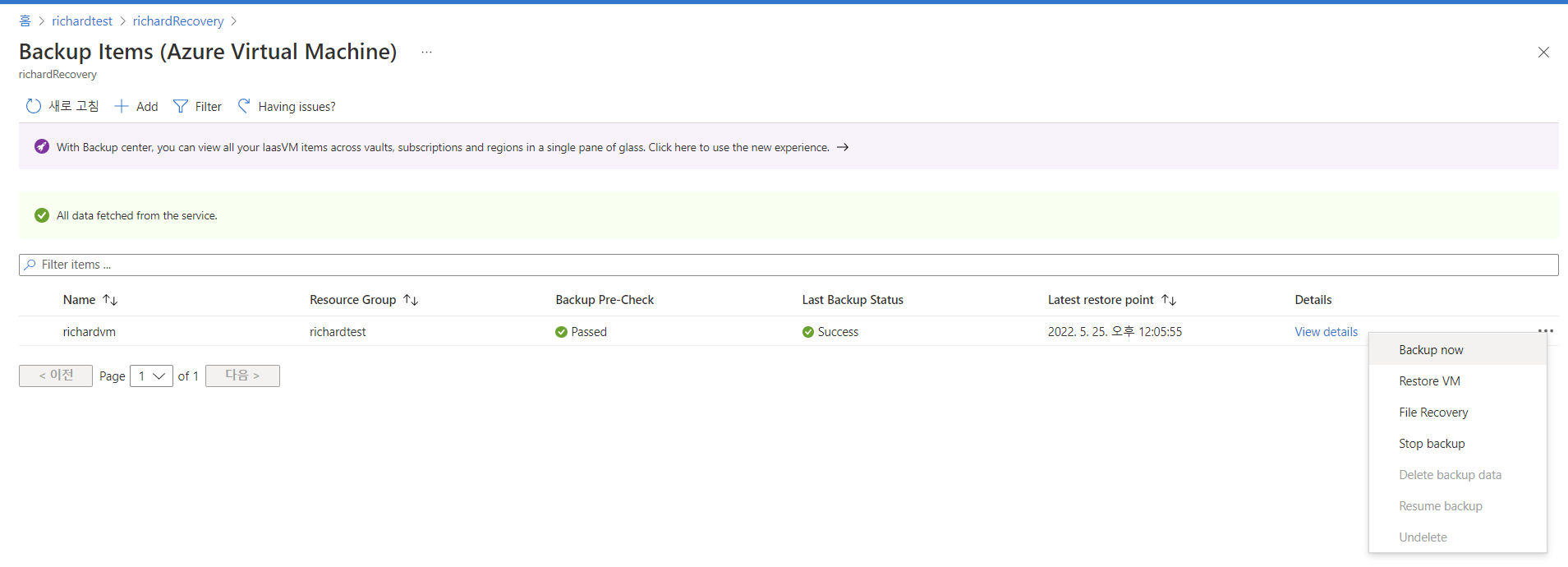Click the Backup center banner text
1568x567 pixels.
pos(443,147)
